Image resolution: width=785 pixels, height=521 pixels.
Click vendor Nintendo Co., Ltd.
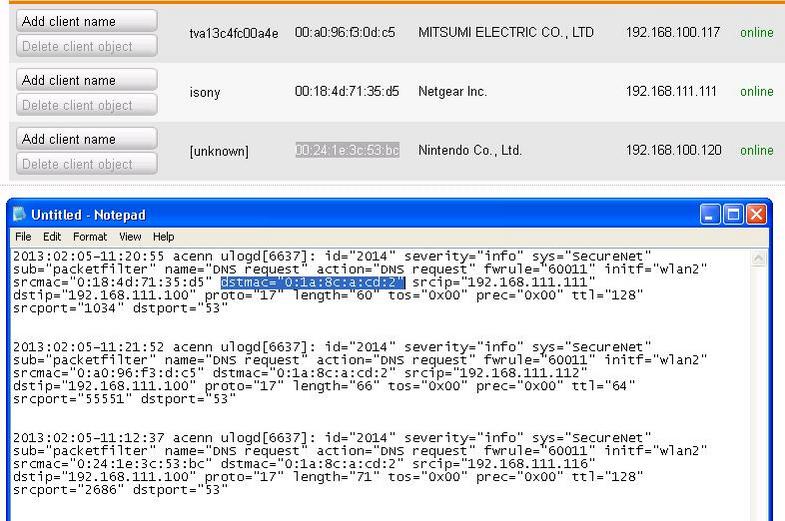coord(470,150)
